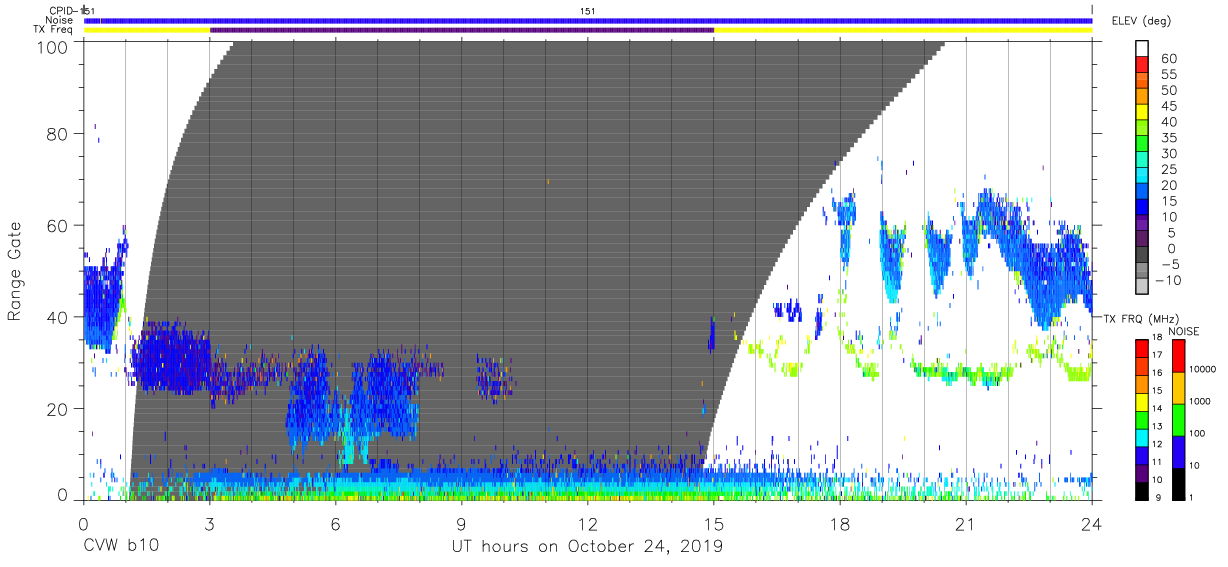Click the 15 tick on the UT hours axis

coord(714,523)
